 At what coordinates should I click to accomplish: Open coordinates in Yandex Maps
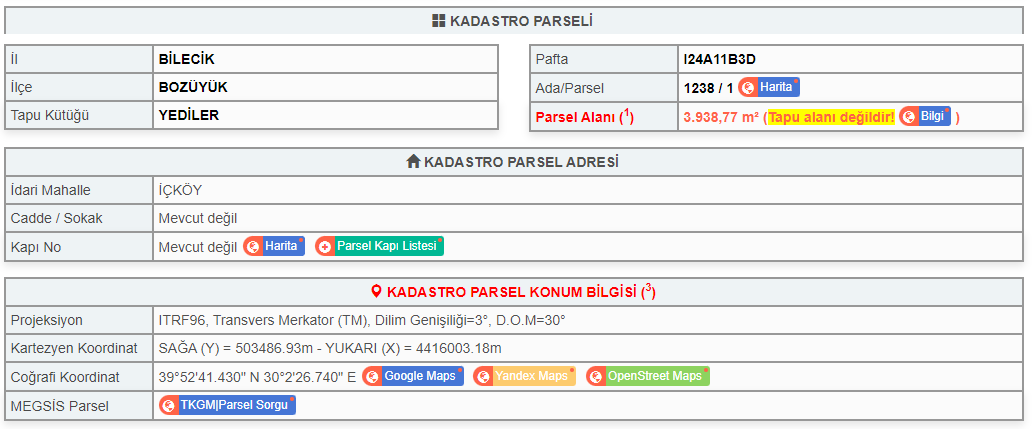524,376
